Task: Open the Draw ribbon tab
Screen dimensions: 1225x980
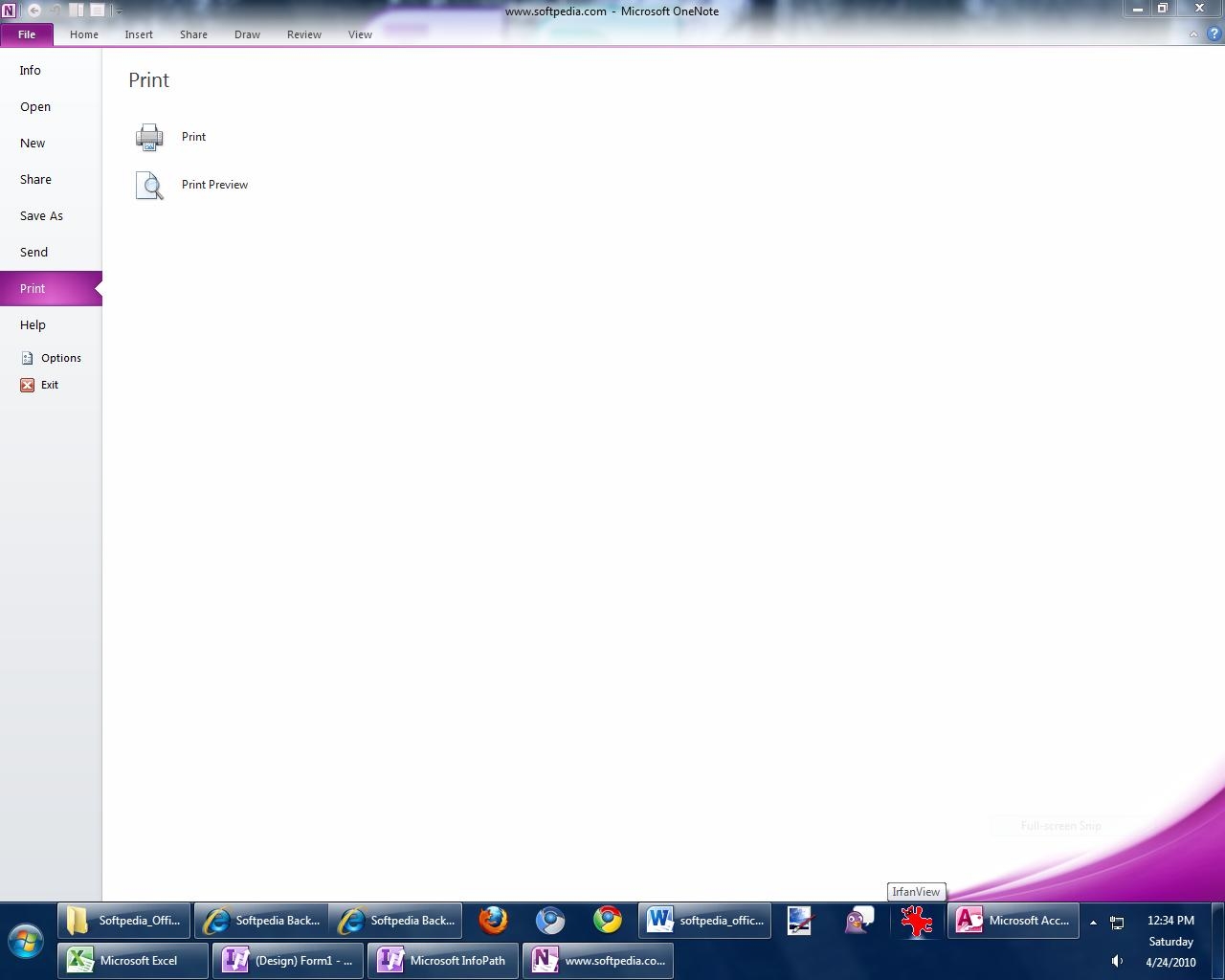Action: (247, 34)
